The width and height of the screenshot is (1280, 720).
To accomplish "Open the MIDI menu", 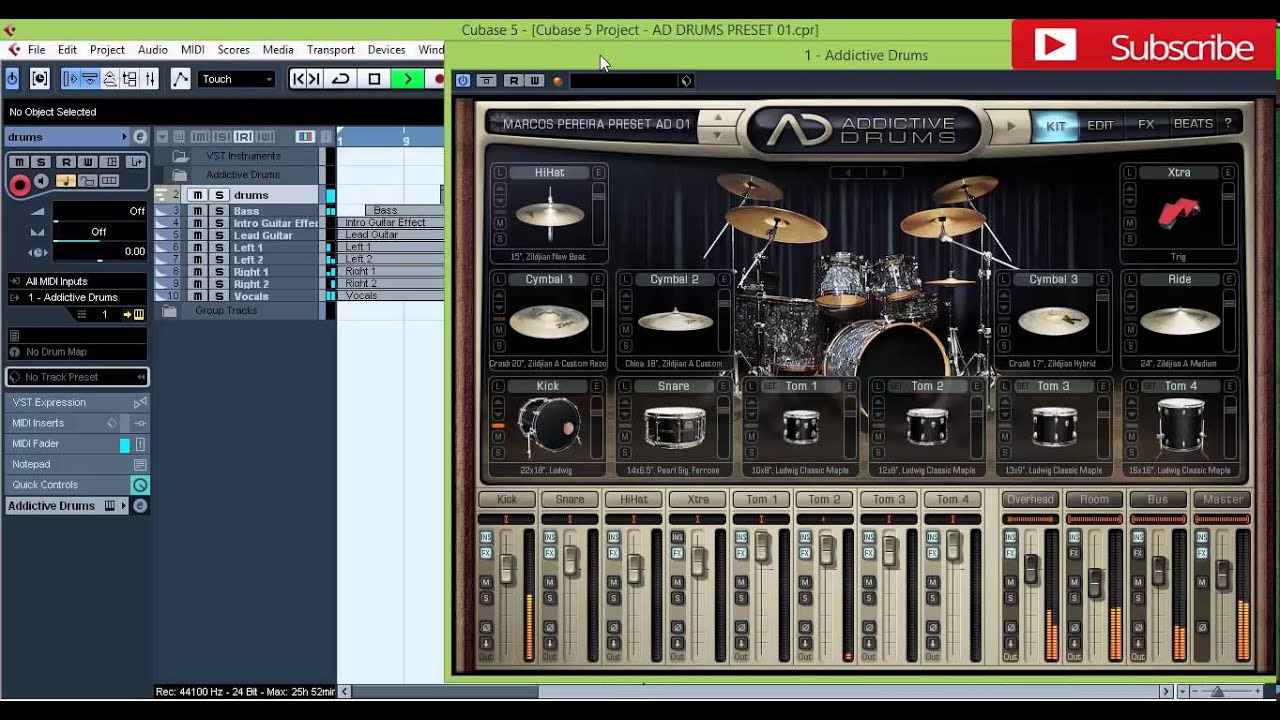I will [x=192, y=50].
